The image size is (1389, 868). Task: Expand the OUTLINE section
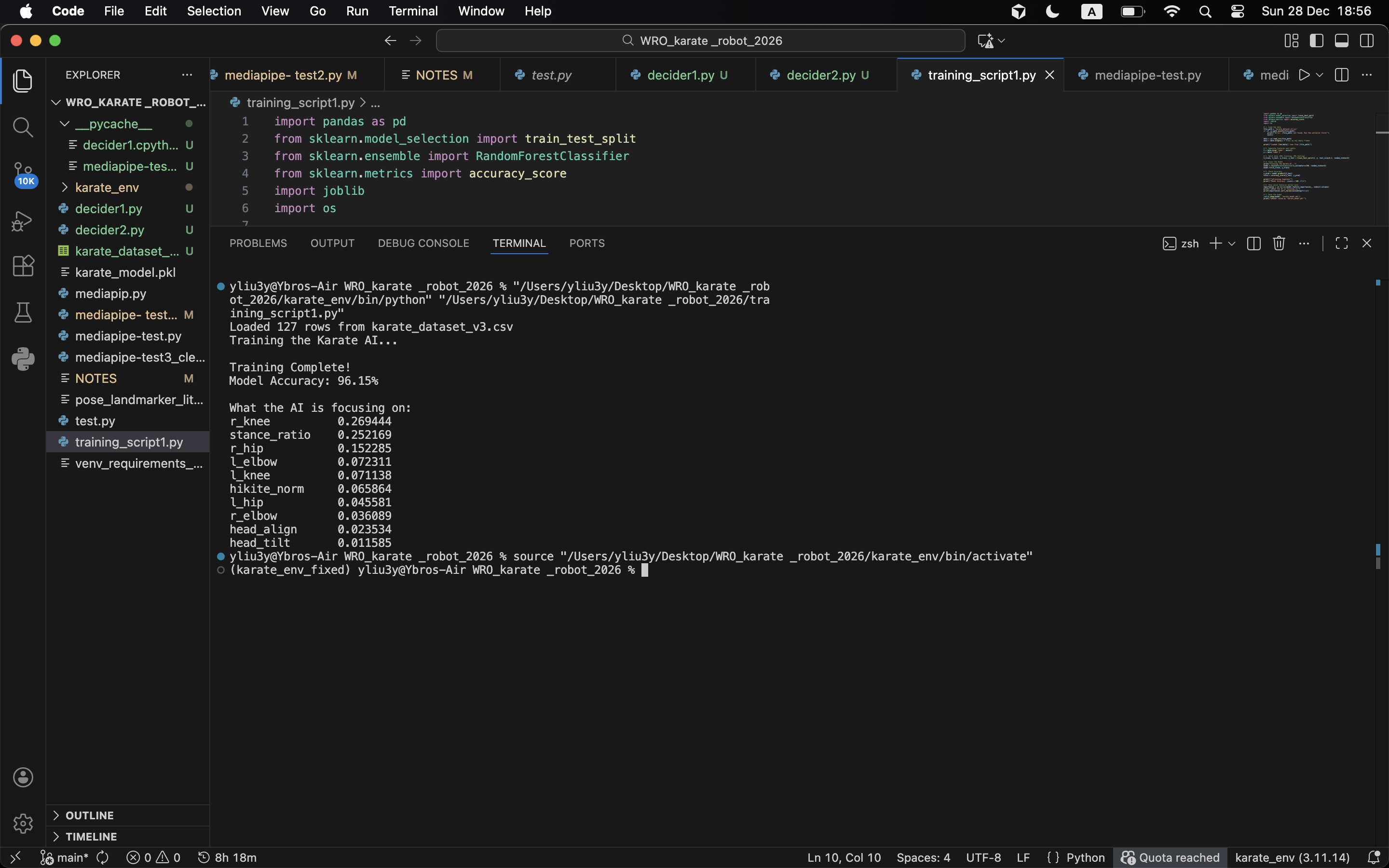tap(90, 815)
